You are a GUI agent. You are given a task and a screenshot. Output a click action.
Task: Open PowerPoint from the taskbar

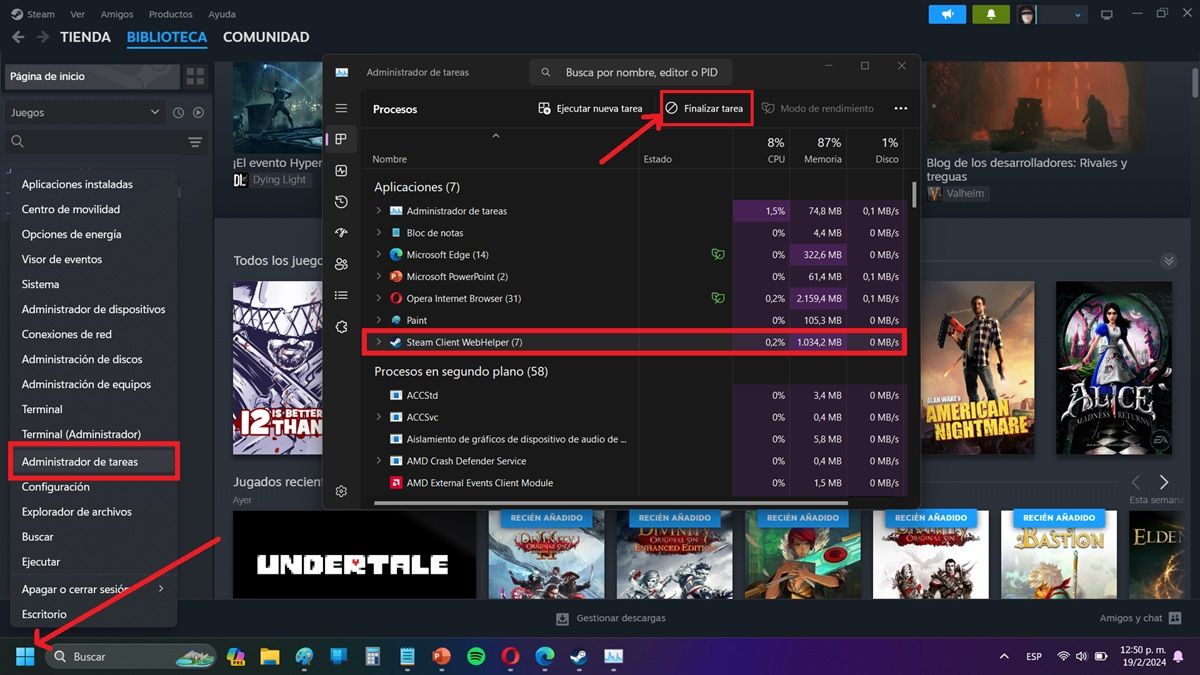click(441, 657)
